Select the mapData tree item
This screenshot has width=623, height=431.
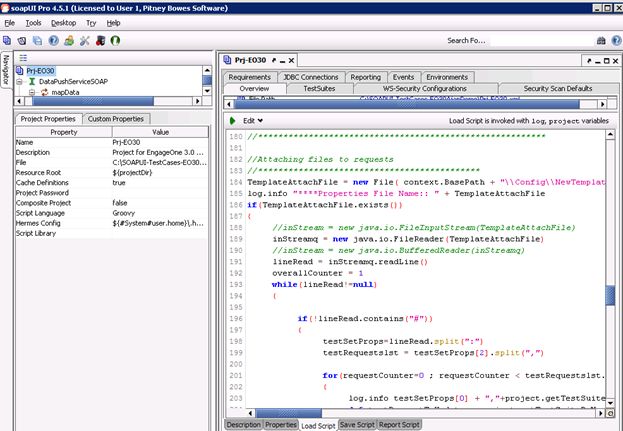pos(65,92)
